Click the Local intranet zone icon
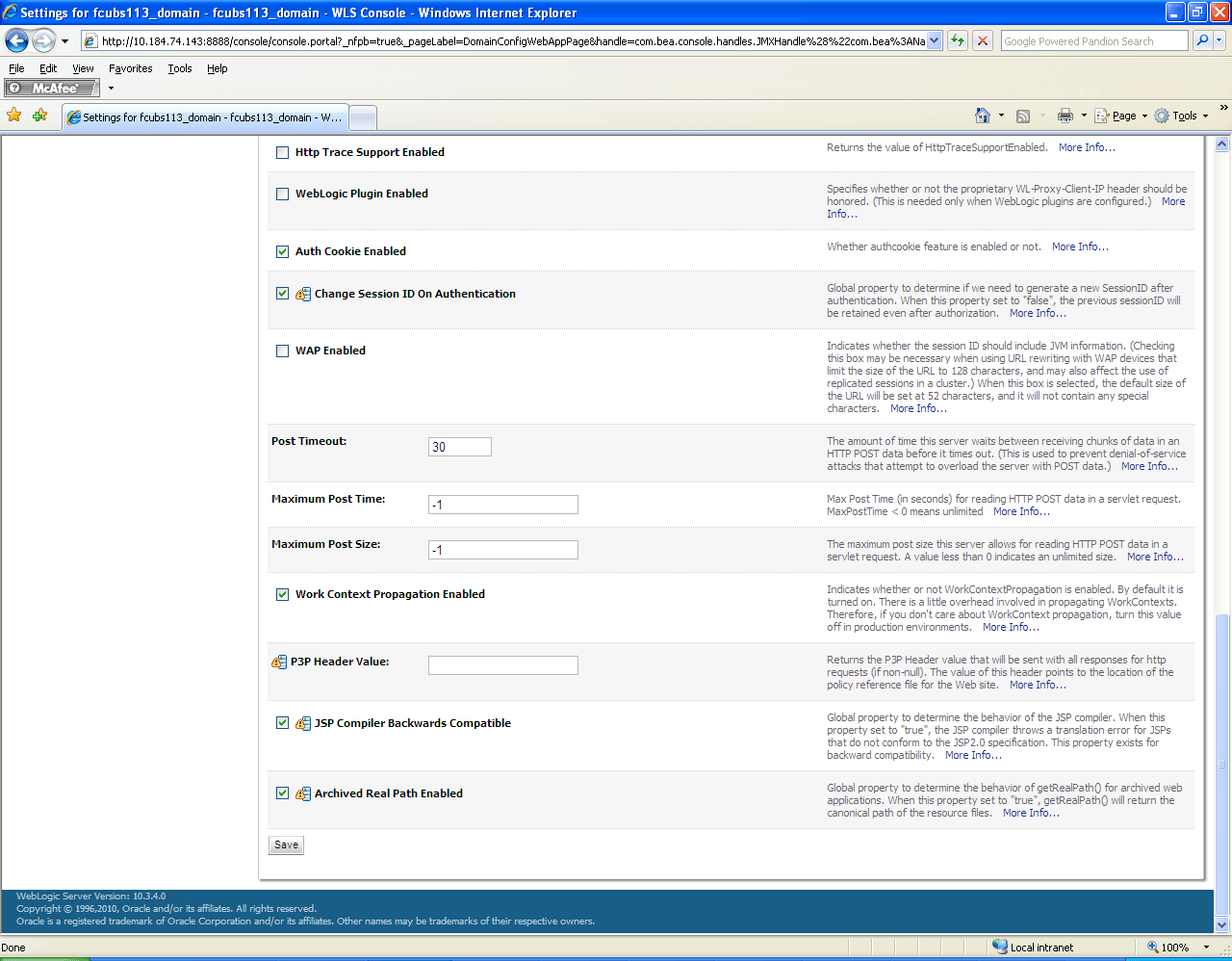The height and width of the screenshot is (961, 1232). point(1000,947)
